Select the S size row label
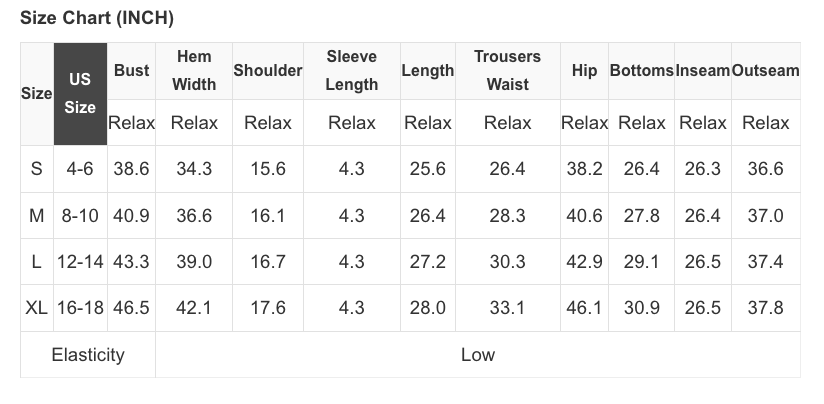Image resolution: width=824 pixels, height=404 pixels. (x=37, y=169)
